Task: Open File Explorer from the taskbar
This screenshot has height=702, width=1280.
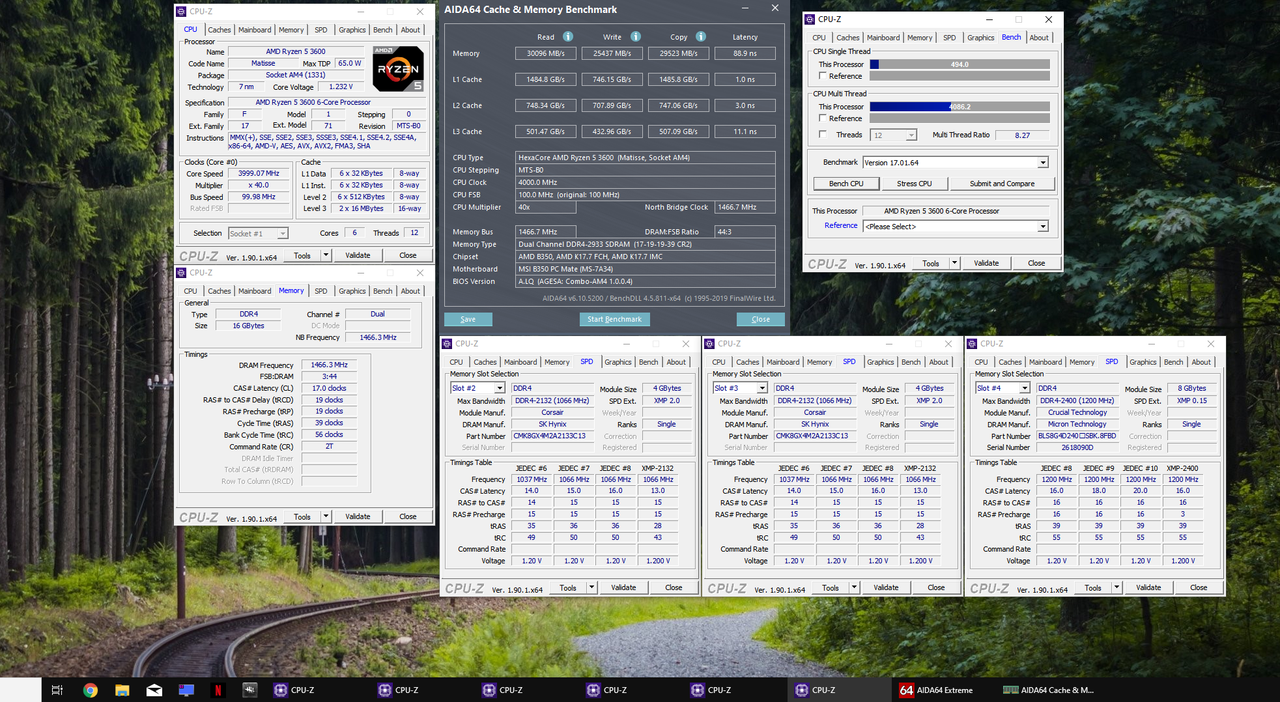Action: pos(122,689)
